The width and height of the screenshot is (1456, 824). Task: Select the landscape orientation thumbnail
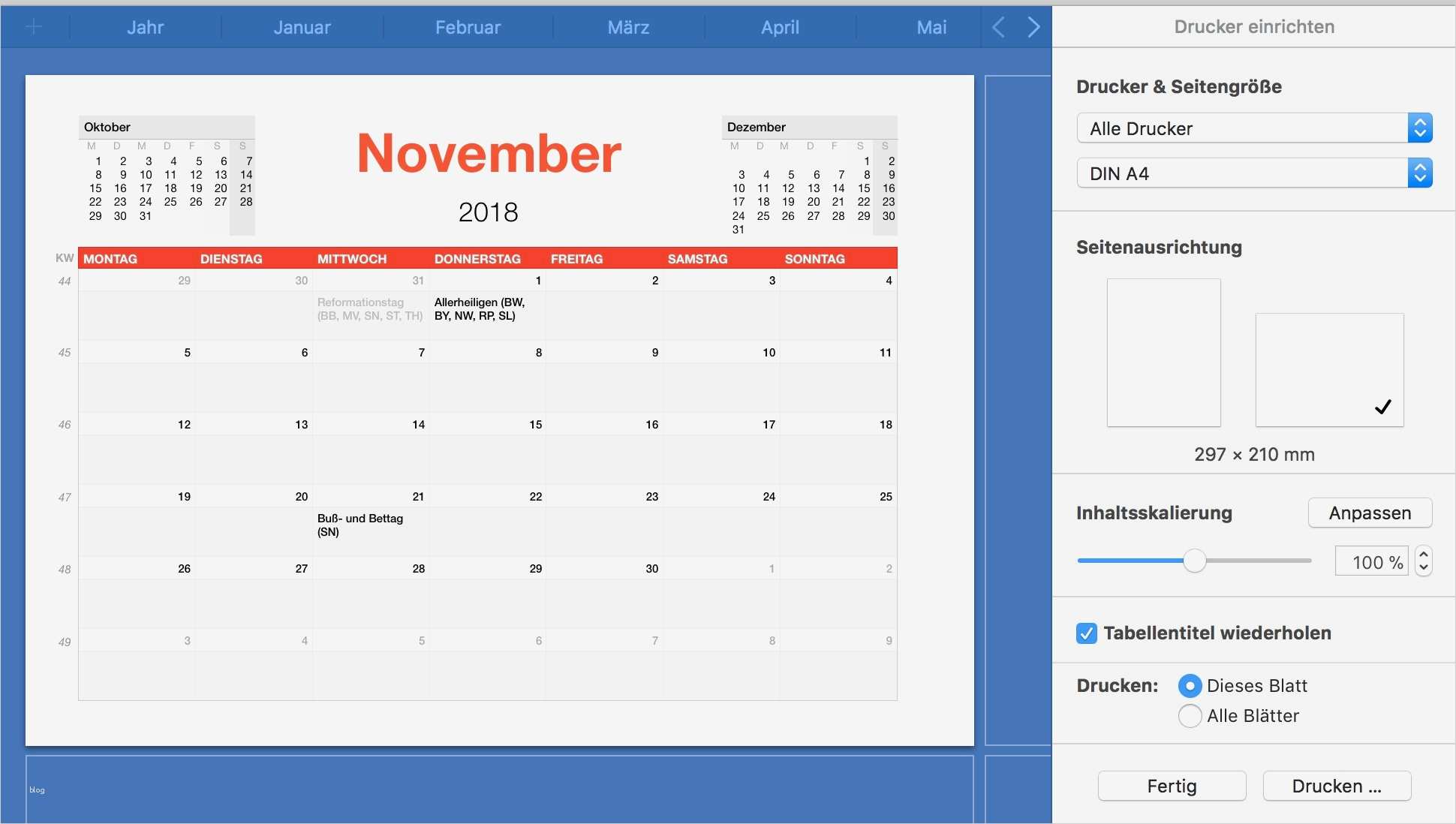pos(1328,369)
